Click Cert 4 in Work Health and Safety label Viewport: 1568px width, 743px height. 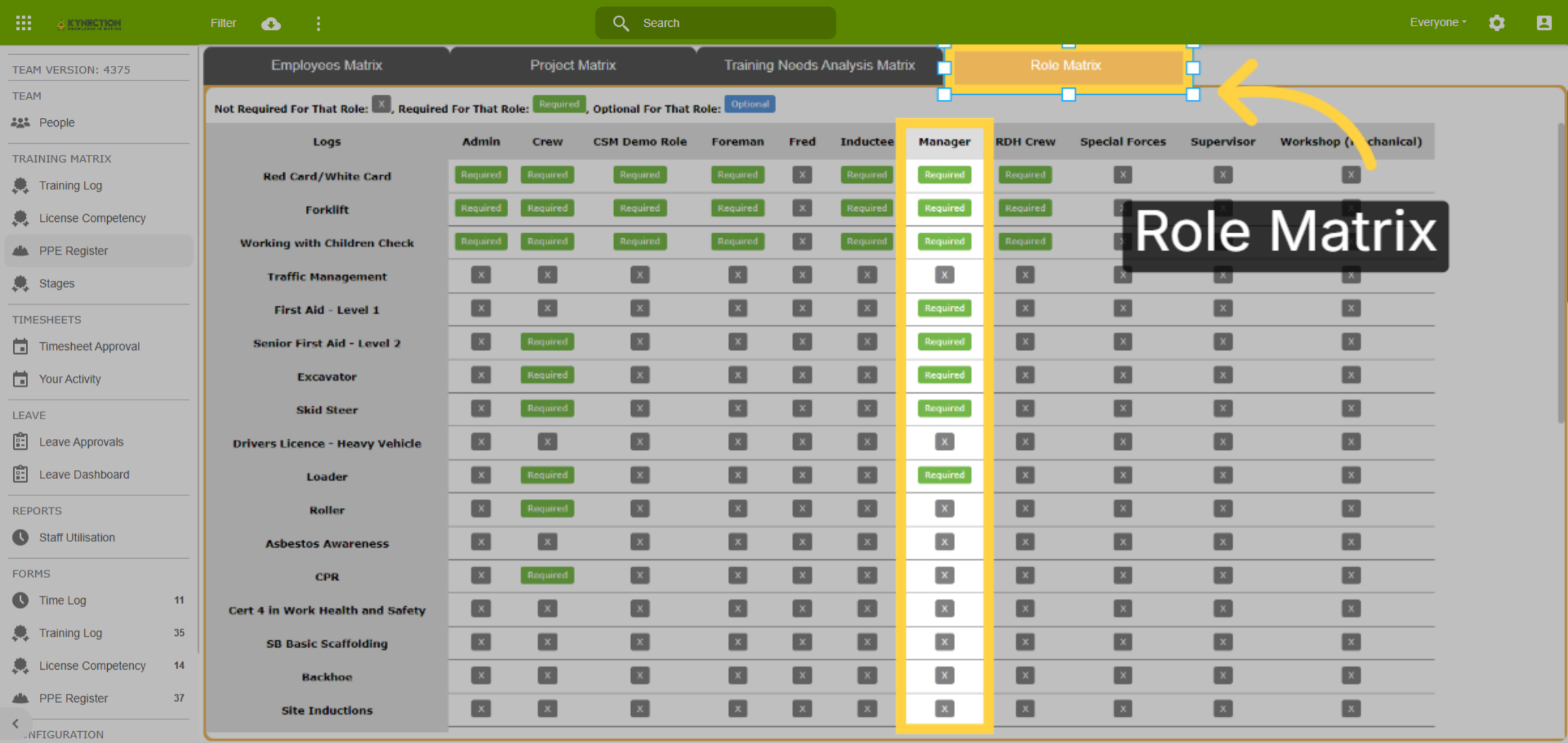click(327, 610)
